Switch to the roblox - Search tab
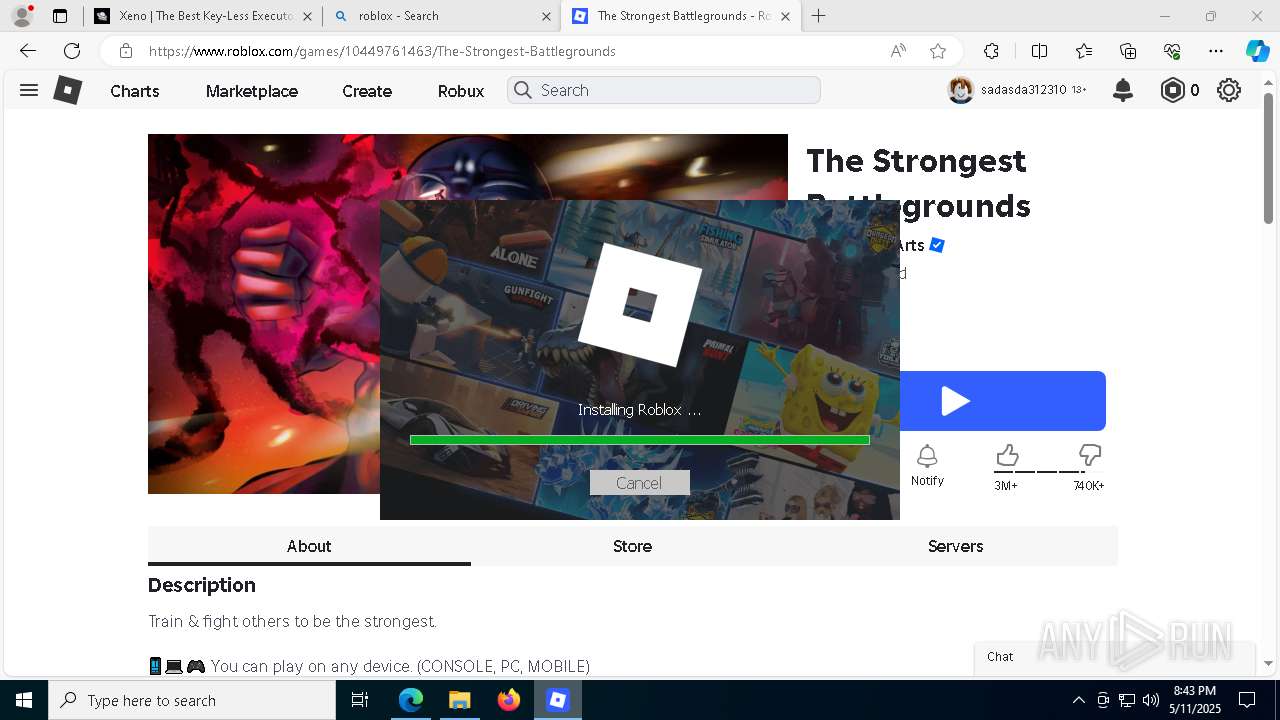Viewport: 1280px width, 720px height. [443, 16]
